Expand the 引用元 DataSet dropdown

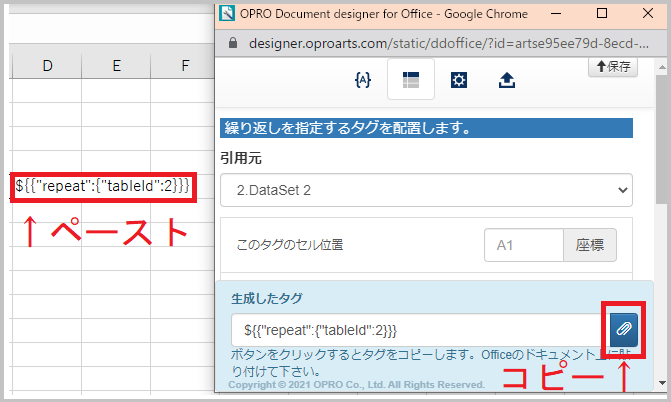(x=426, y=189)
